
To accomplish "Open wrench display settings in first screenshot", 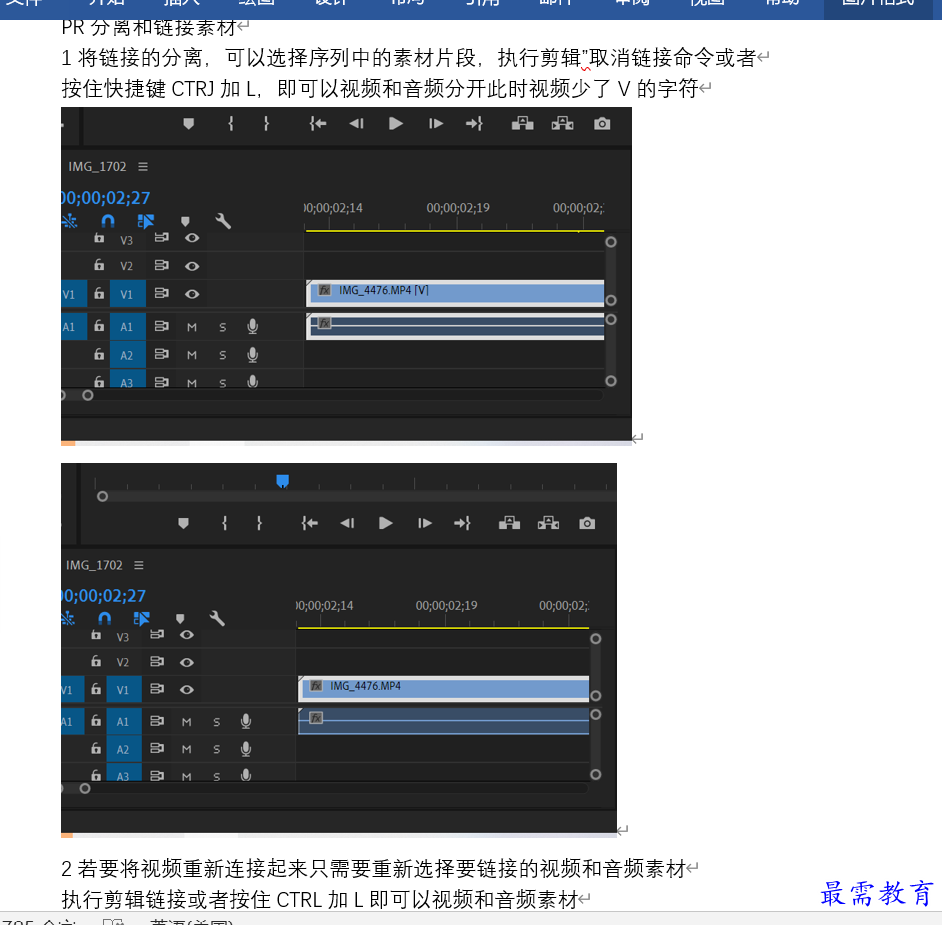I will pyautogui.click(x=223, y=221).
